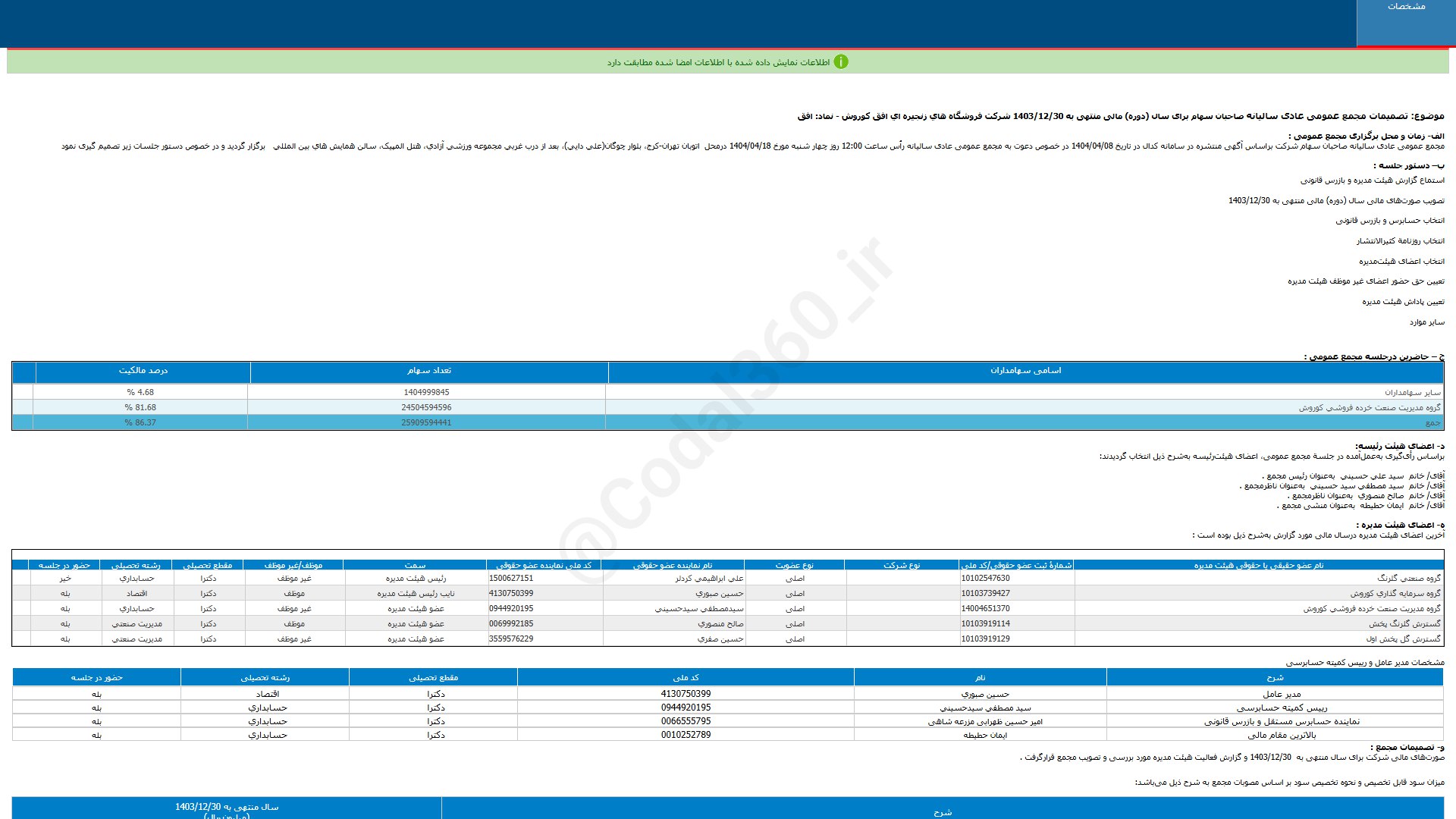
Task: Select 'نماینده حسابرس مستقل و بازرس قانونی' row label
Action: [x=1282, y=721]
